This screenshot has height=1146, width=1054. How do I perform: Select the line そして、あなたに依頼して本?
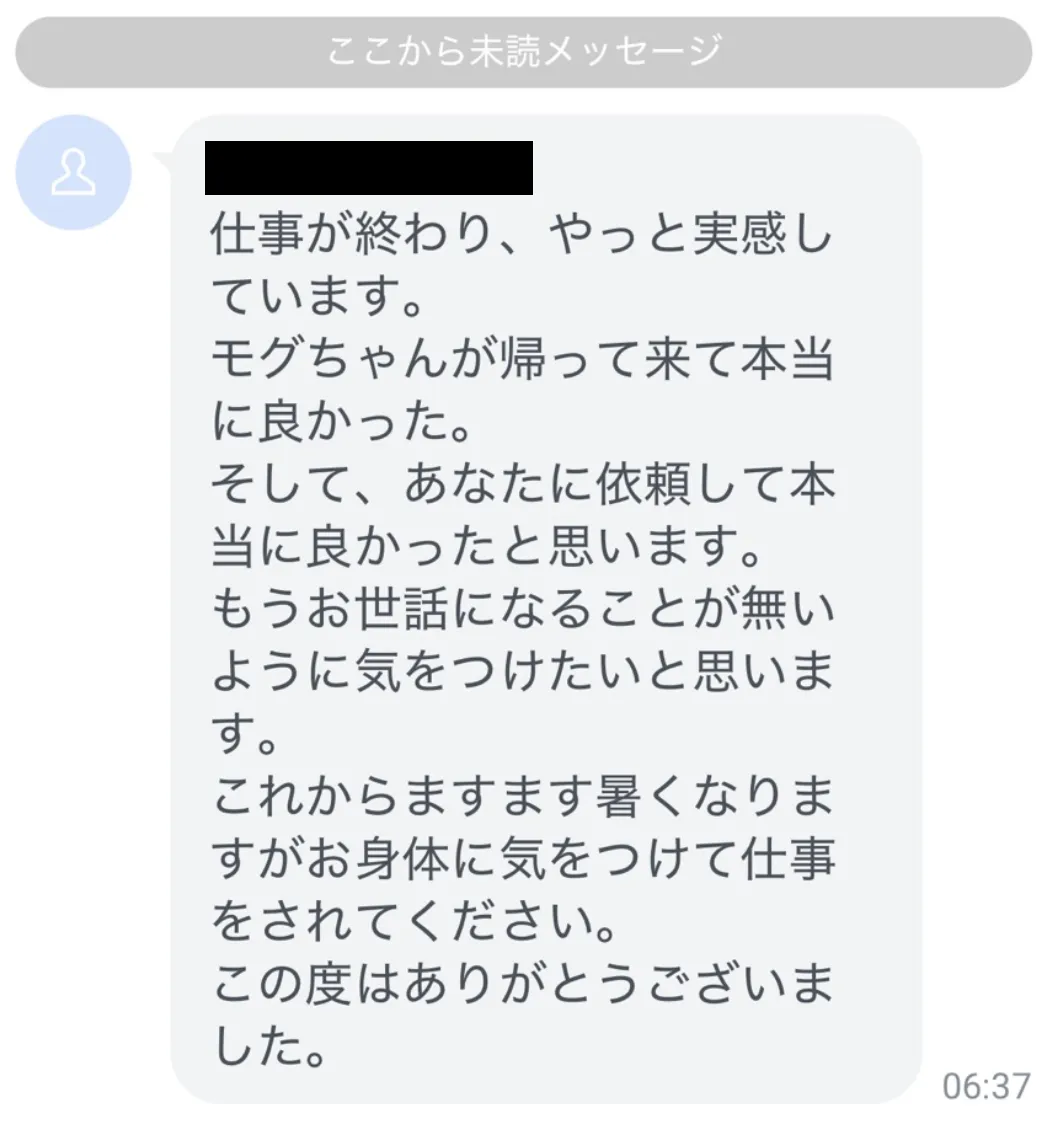tap(522, 485)
